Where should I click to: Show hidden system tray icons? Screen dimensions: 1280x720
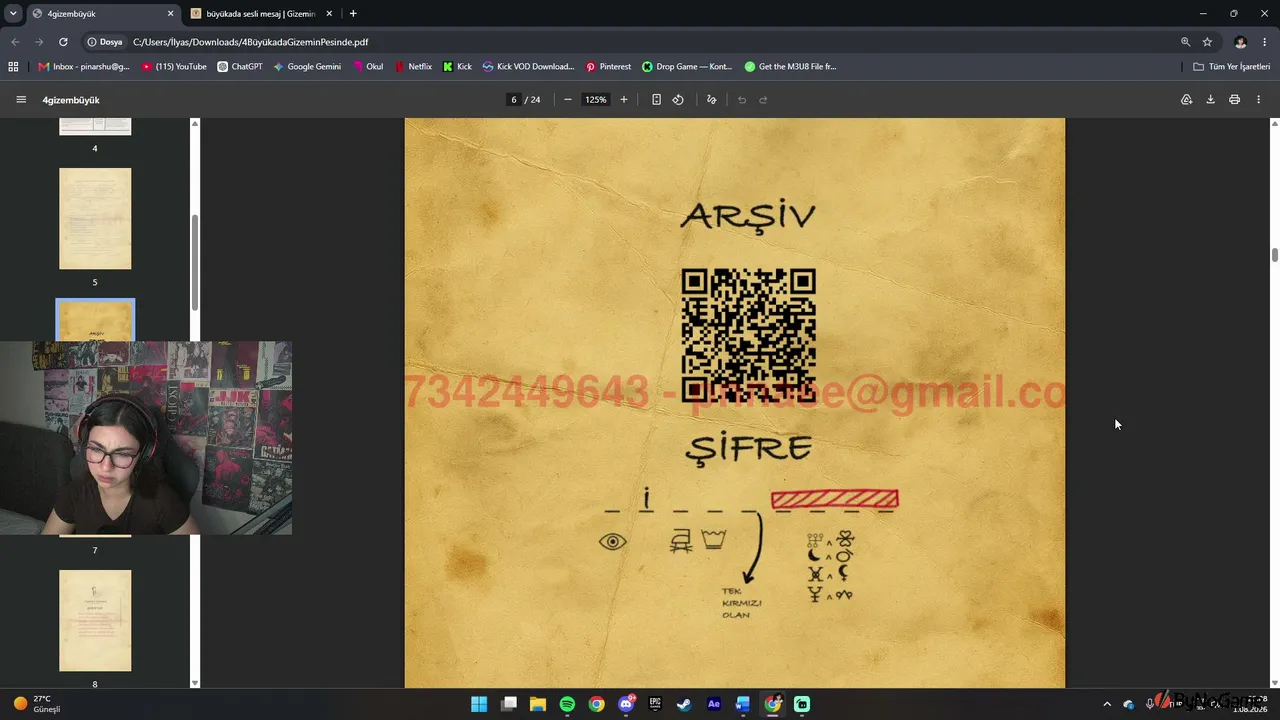tap(1107, 704)
